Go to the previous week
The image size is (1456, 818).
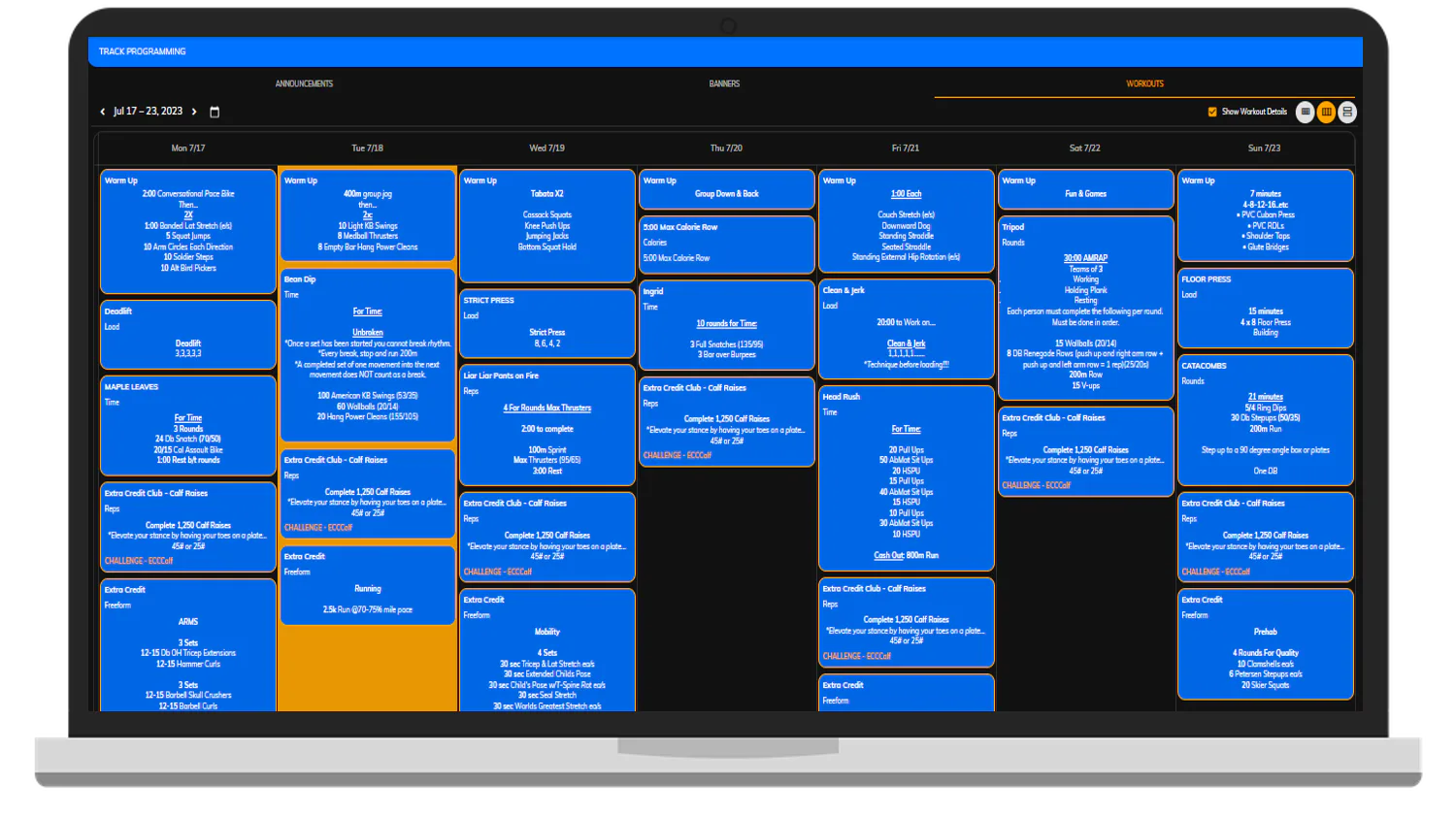click(x=103, y=112)
